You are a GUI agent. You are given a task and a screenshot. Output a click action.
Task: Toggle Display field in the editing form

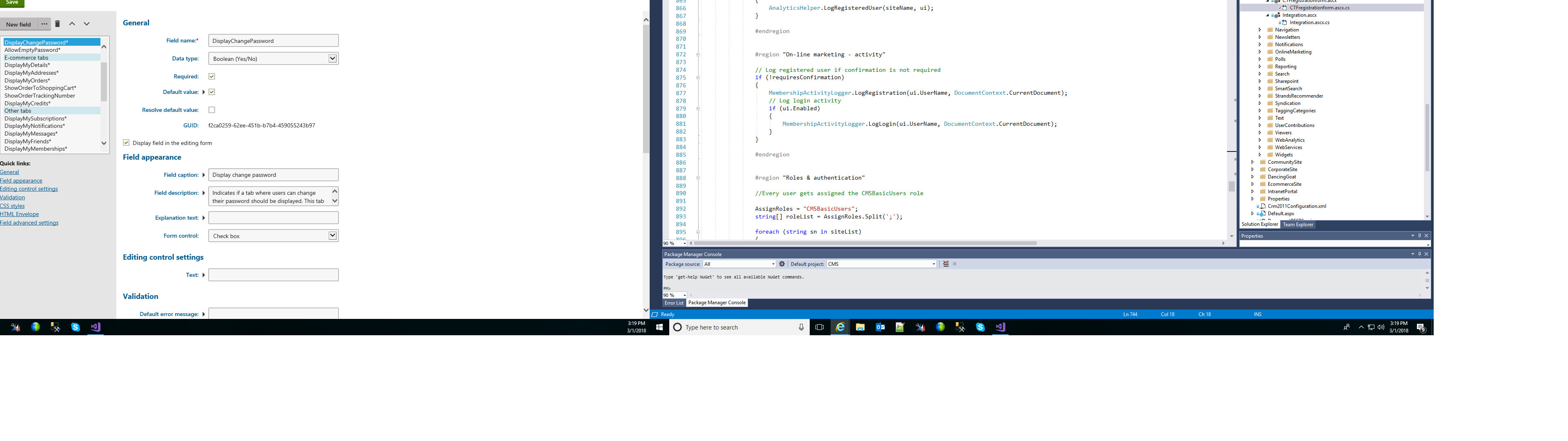[x=126, y=143]
